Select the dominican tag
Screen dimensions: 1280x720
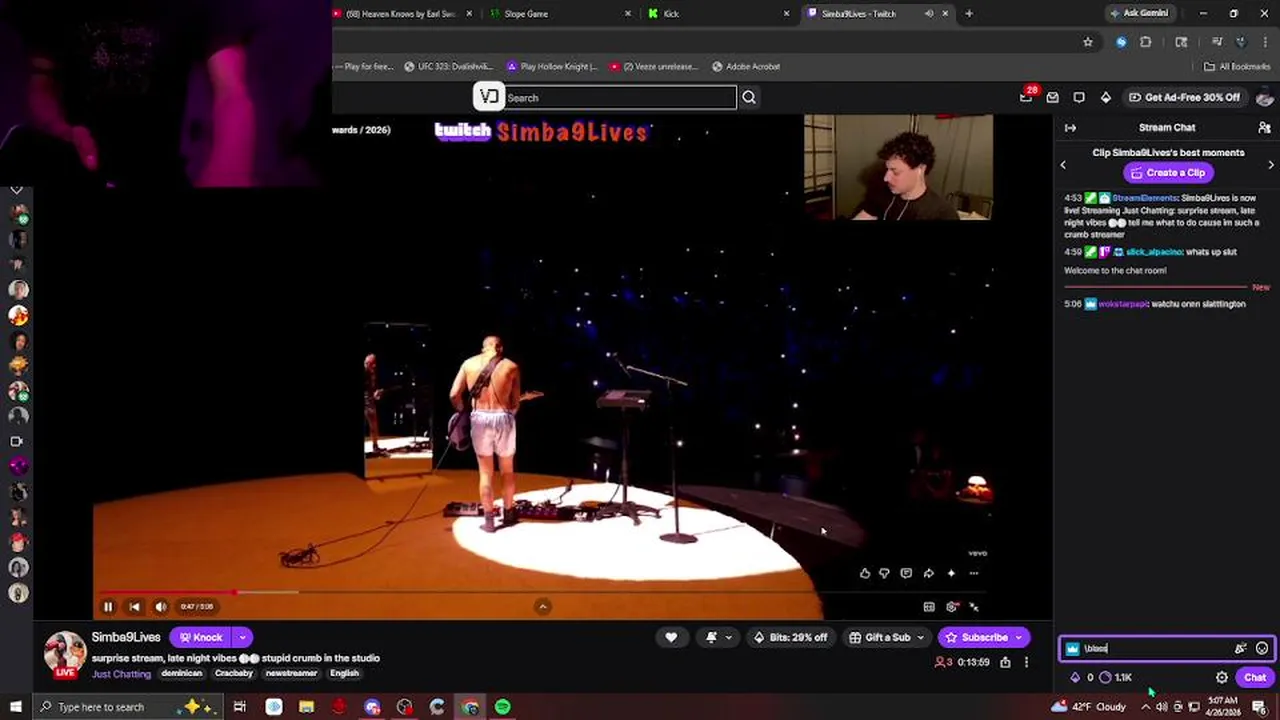click(182, 674)
